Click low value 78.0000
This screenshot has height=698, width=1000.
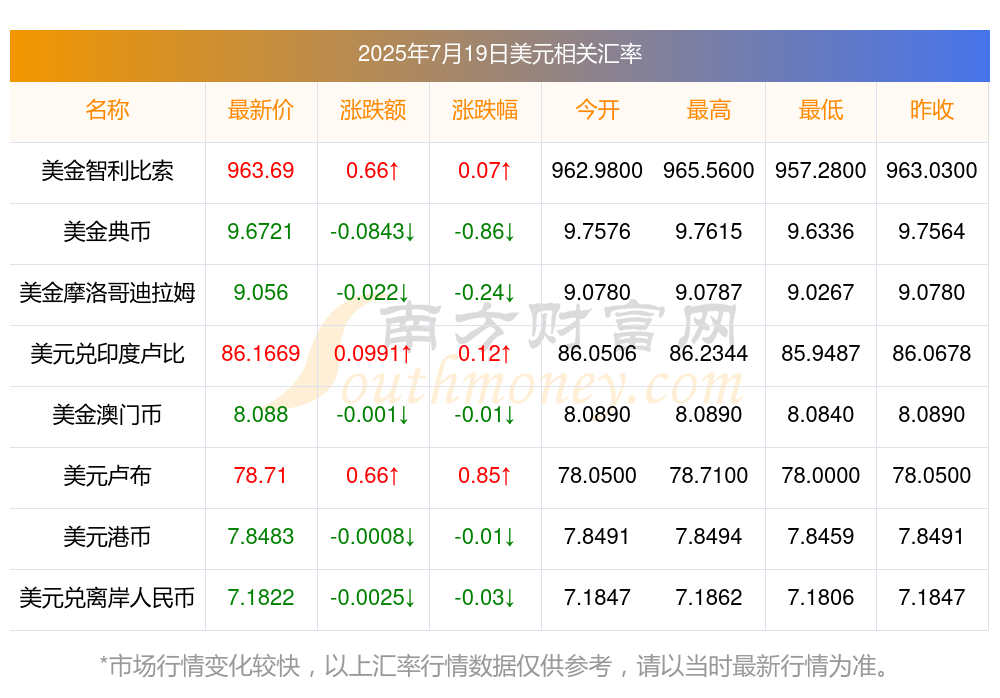click(821, 475)
